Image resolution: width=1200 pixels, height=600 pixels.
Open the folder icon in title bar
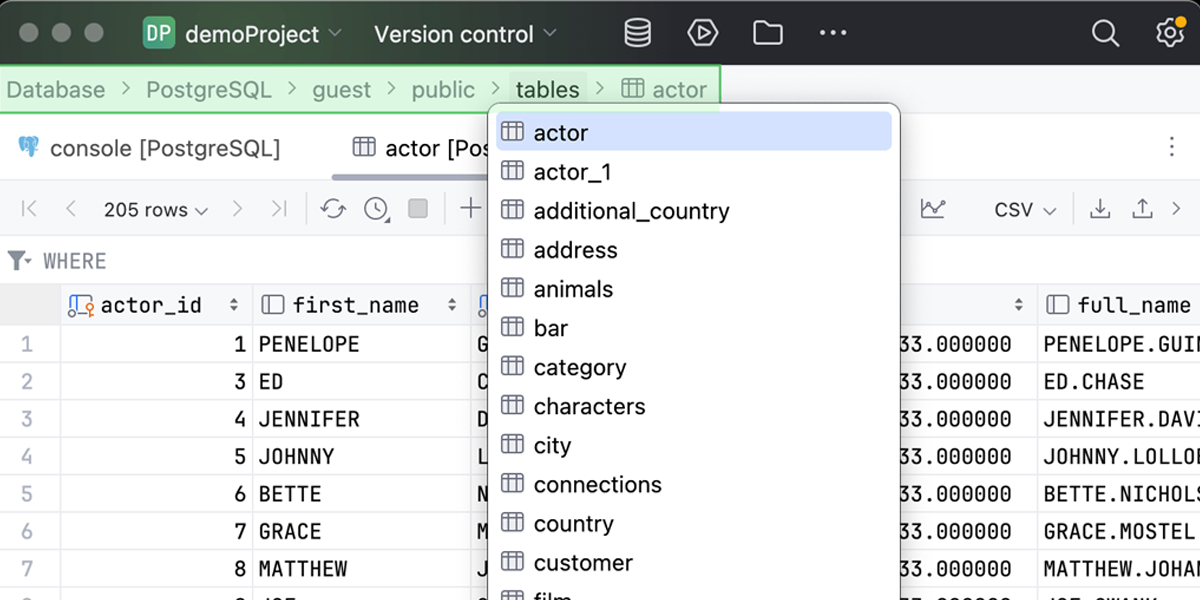(x=768, y=33)
